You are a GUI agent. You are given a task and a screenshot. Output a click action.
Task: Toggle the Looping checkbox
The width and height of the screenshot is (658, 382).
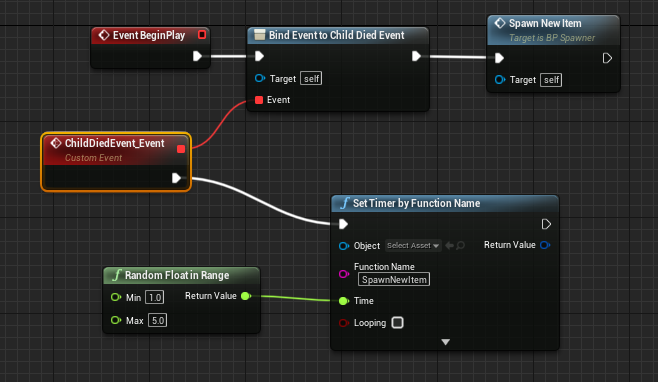click(x=397, y=322)
